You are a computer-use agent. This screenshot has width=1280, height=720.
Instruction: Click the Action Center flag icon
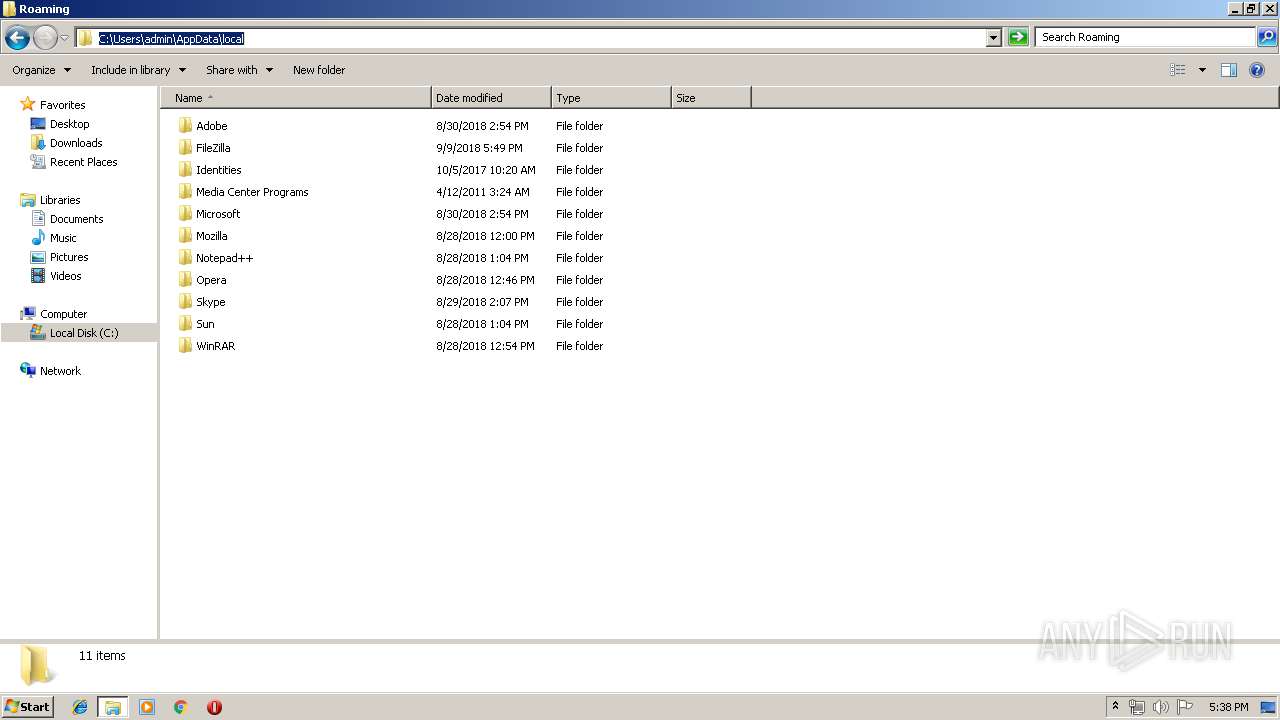coord(1184,707)
